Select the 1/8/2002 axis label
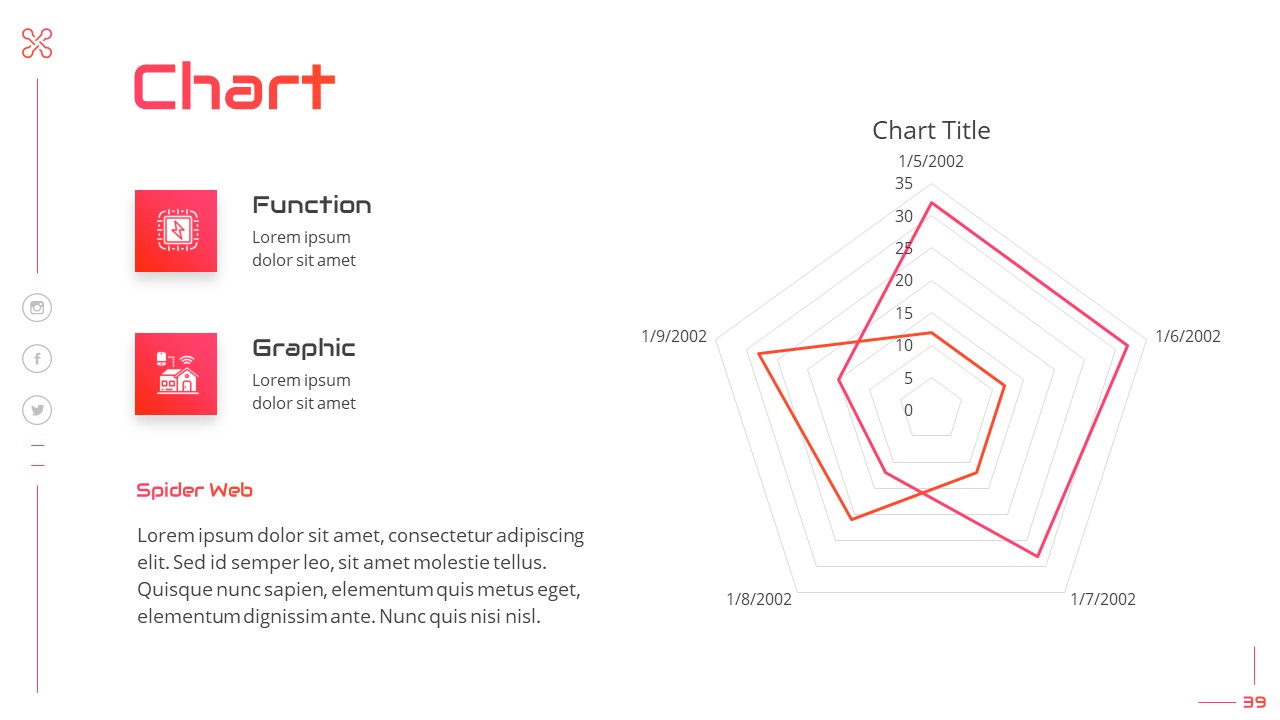This screenshot has width=1280, height=720. (759, 599)
